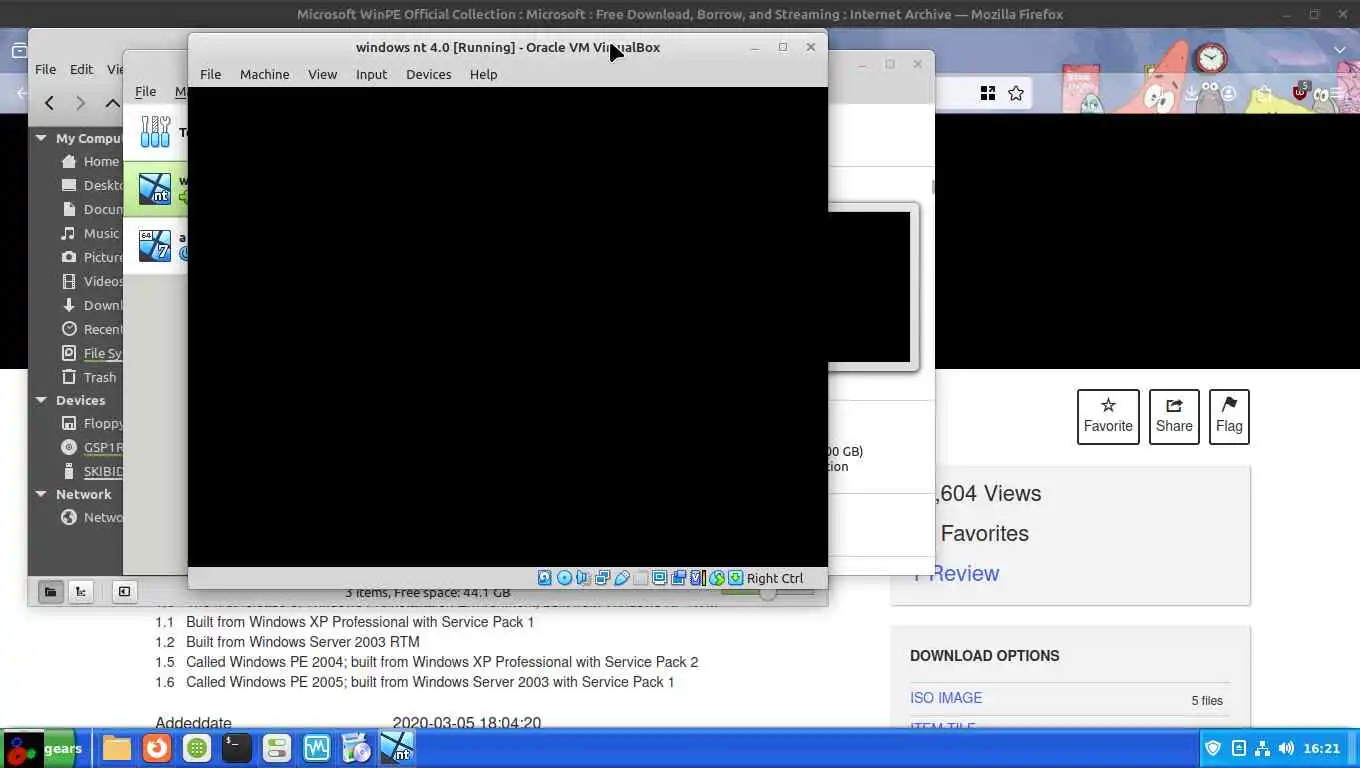Click the extensions grid icon in Firefox address bar
Image resolution: width=1360 pixels, height=768 pixels.
point(988,93)
